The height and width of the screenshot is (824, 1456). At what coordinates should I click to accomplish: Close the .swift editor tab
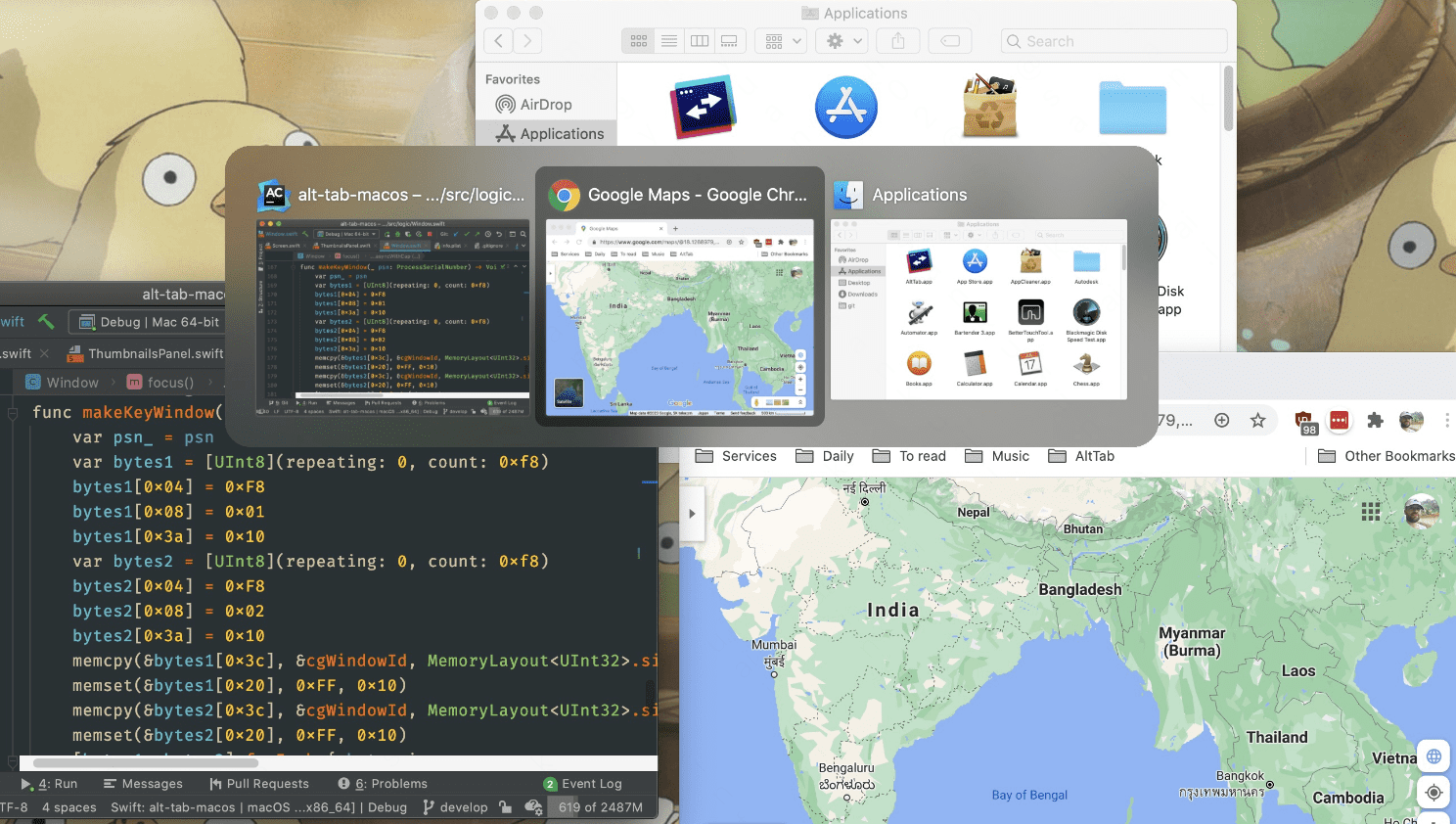pyautogui.click(x=44, y=353)
